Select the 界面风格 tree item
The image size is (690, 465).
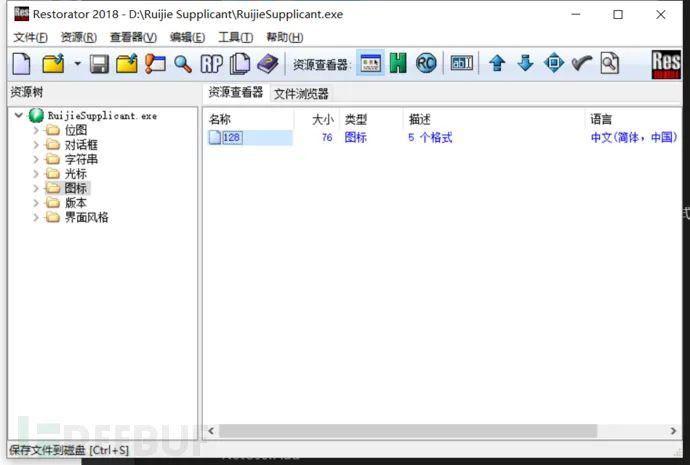click(86, 217)
